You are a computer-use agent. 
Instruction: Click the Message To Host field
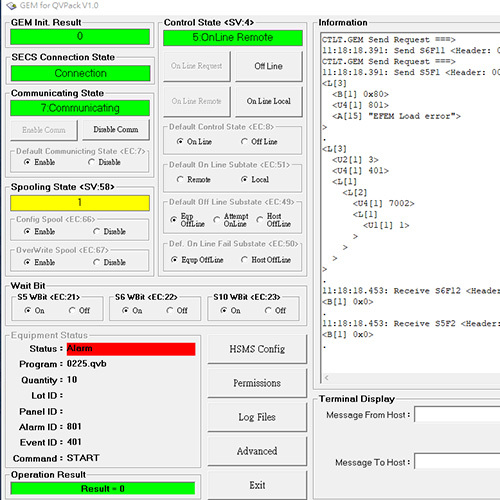pos(457,461)
